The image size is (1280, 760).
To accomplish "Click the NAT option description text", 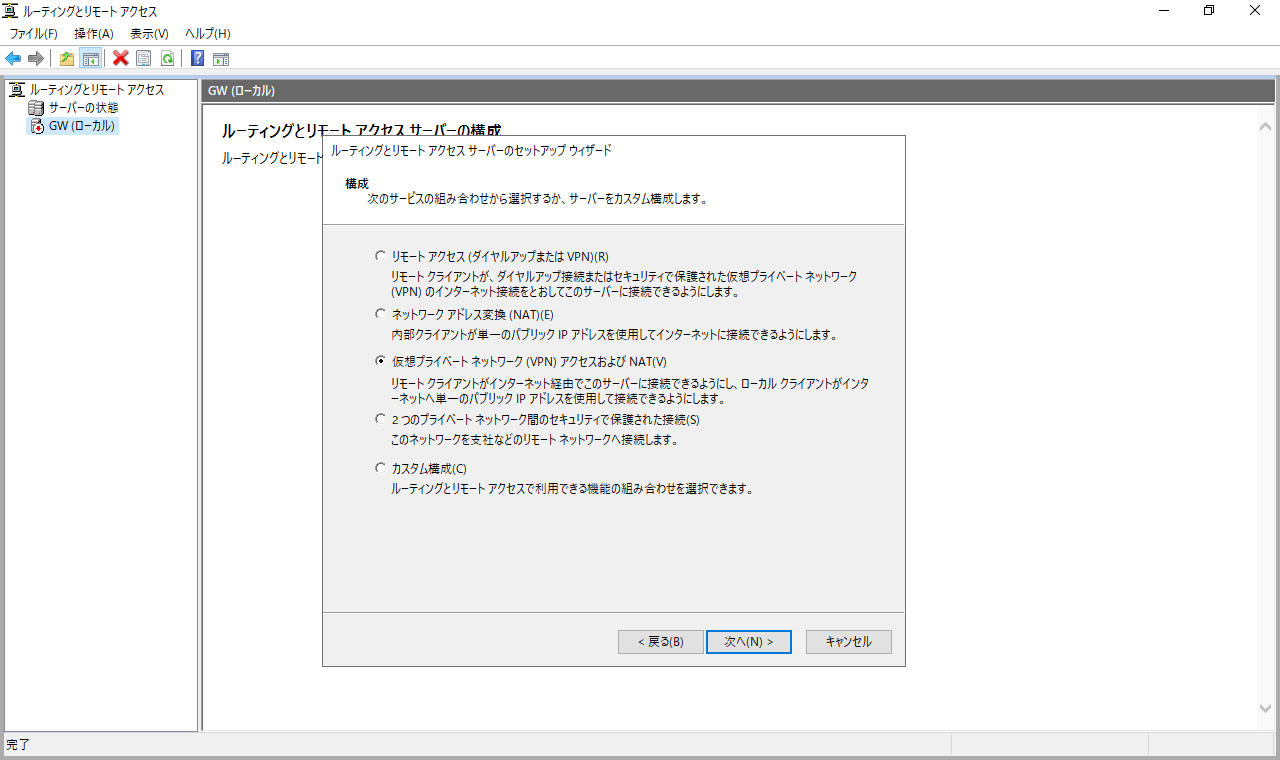I will [x=614, y=334].
